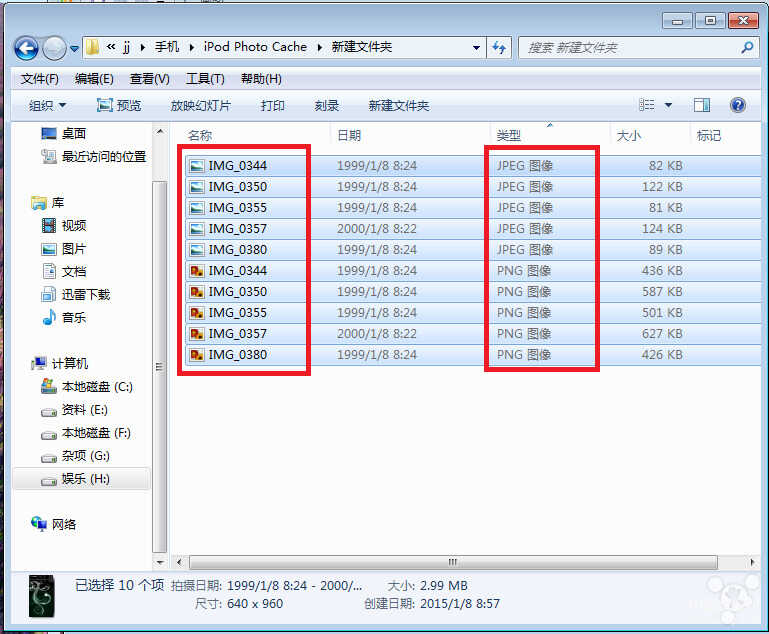This screenshot has width=769, height=634.
Task: Click the JPEG icon of IMG_0344, 82 KB
Action: [197, 166]
